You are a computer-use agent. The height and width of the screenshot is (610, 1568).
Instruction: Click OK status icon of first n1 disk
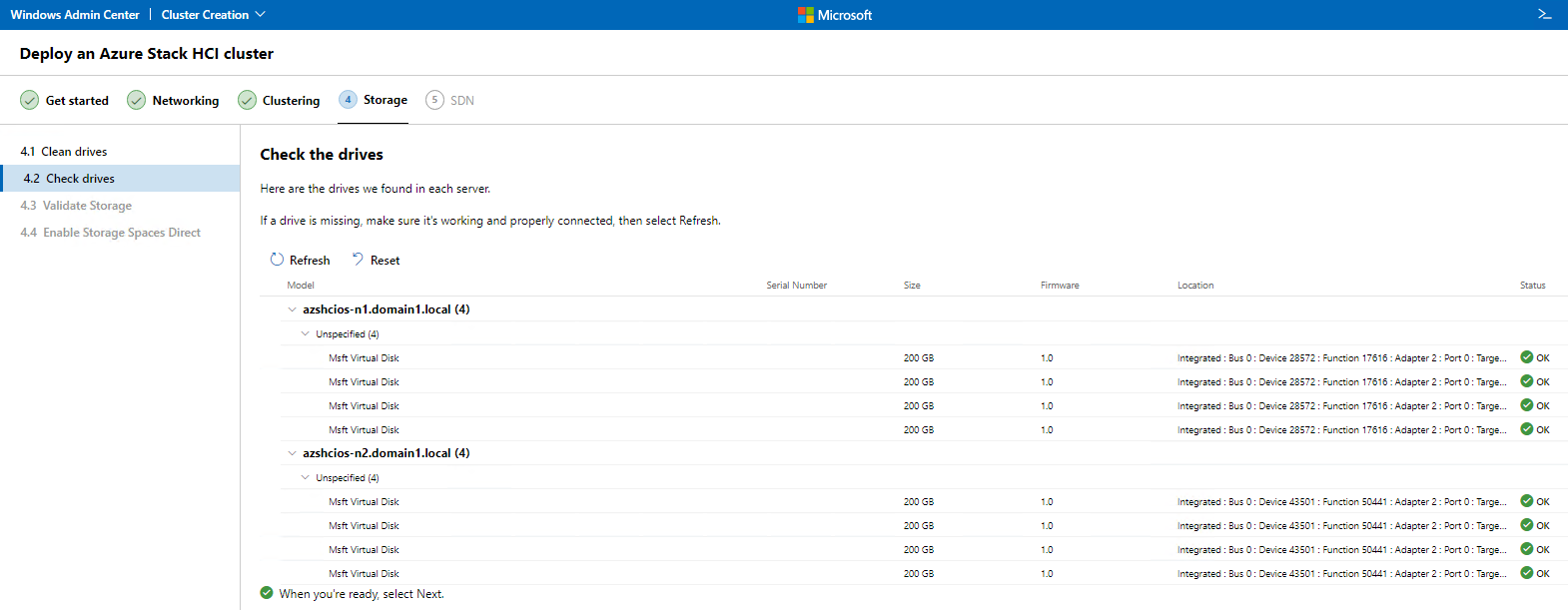1526,357
